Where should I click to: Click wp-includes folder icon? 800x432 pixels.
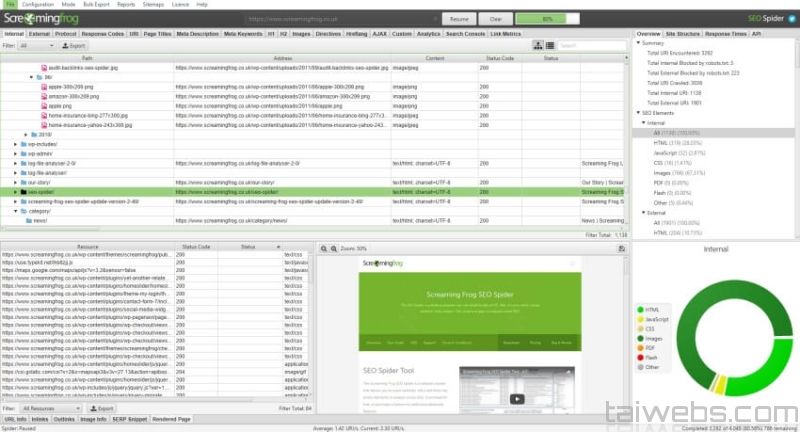(x=23, y=144)
